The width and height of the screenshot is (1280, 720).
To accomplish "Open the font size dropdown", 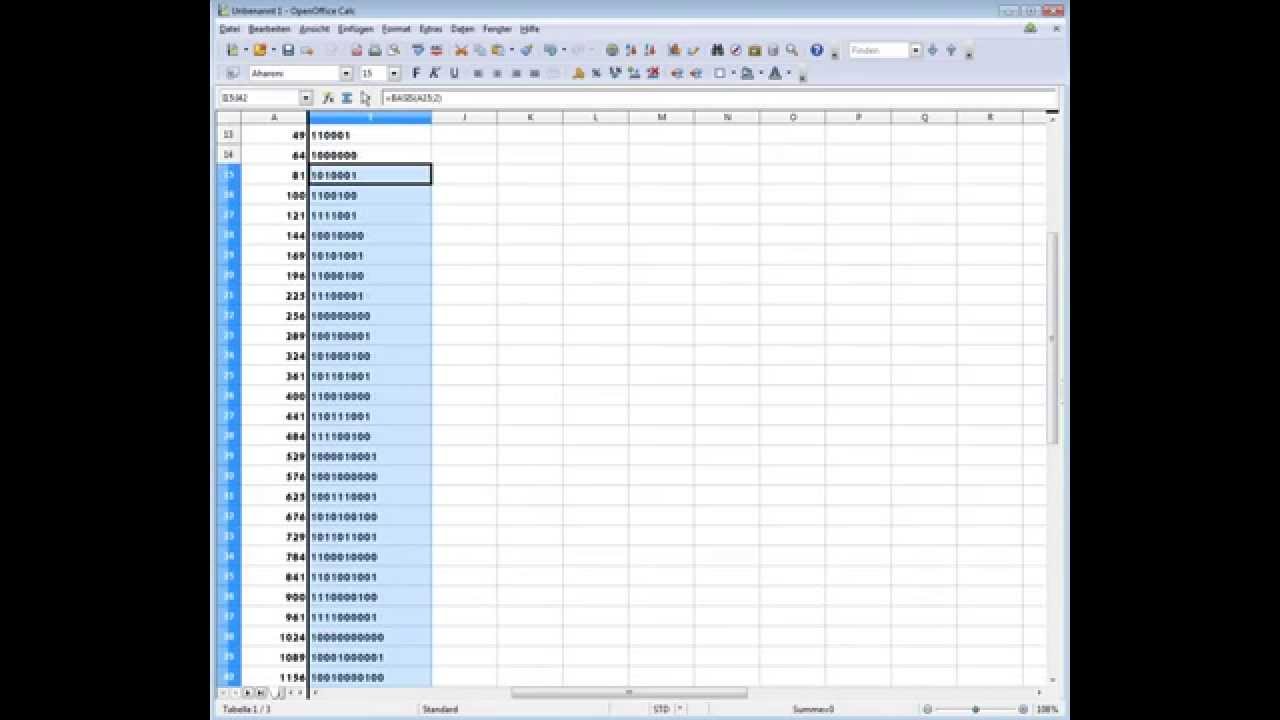I will [394, 73].
